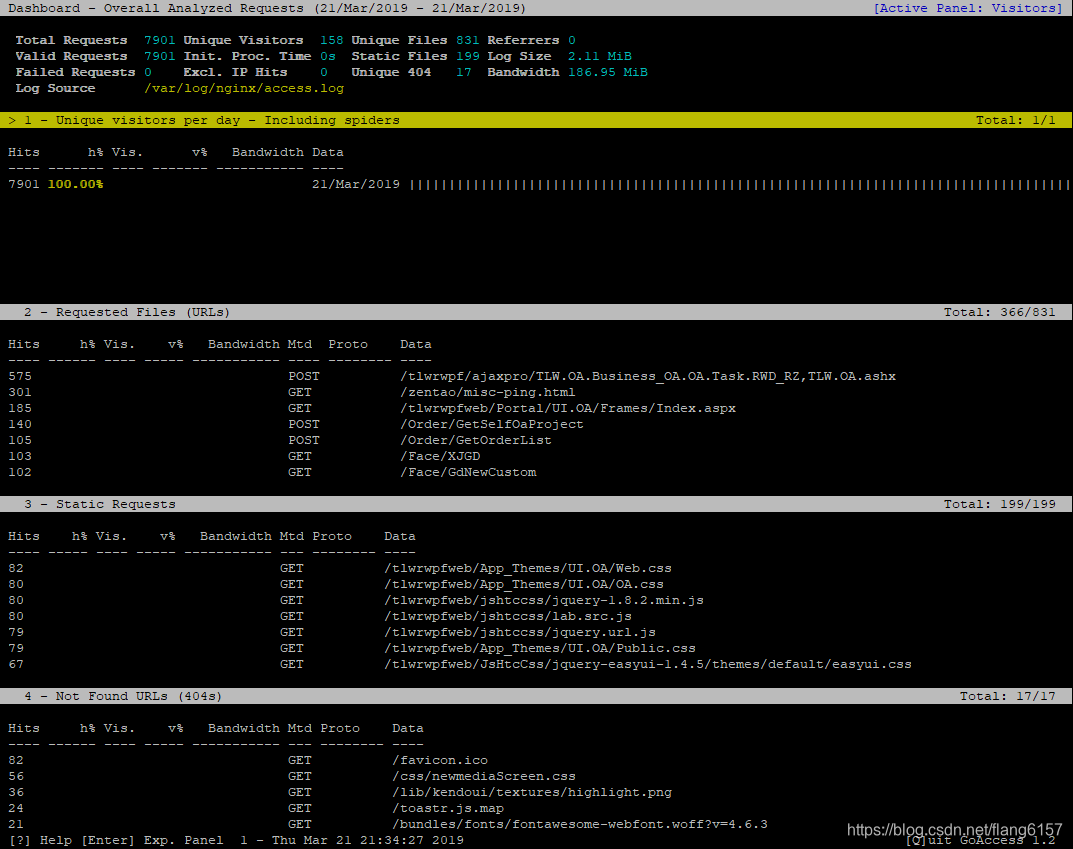This screenshot has height=849, width=1073.
Task: Click the Unique Visitors value 158
Action: point(331,40)
